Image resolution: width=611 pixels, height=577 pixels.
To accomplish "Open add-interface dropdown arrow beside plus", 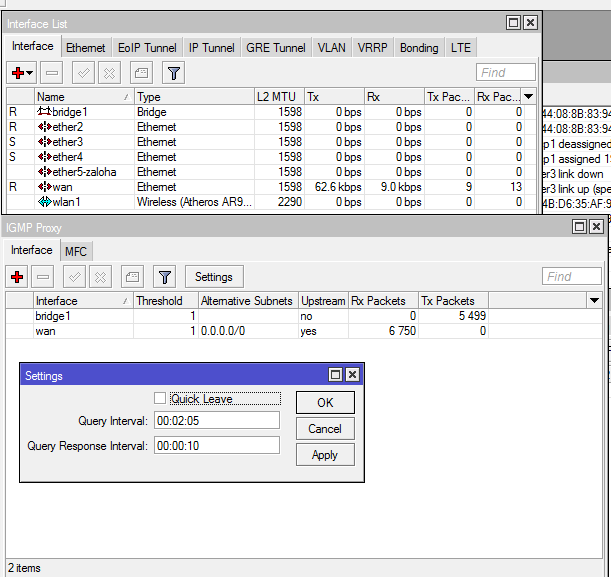I will (x=30, y=73).
